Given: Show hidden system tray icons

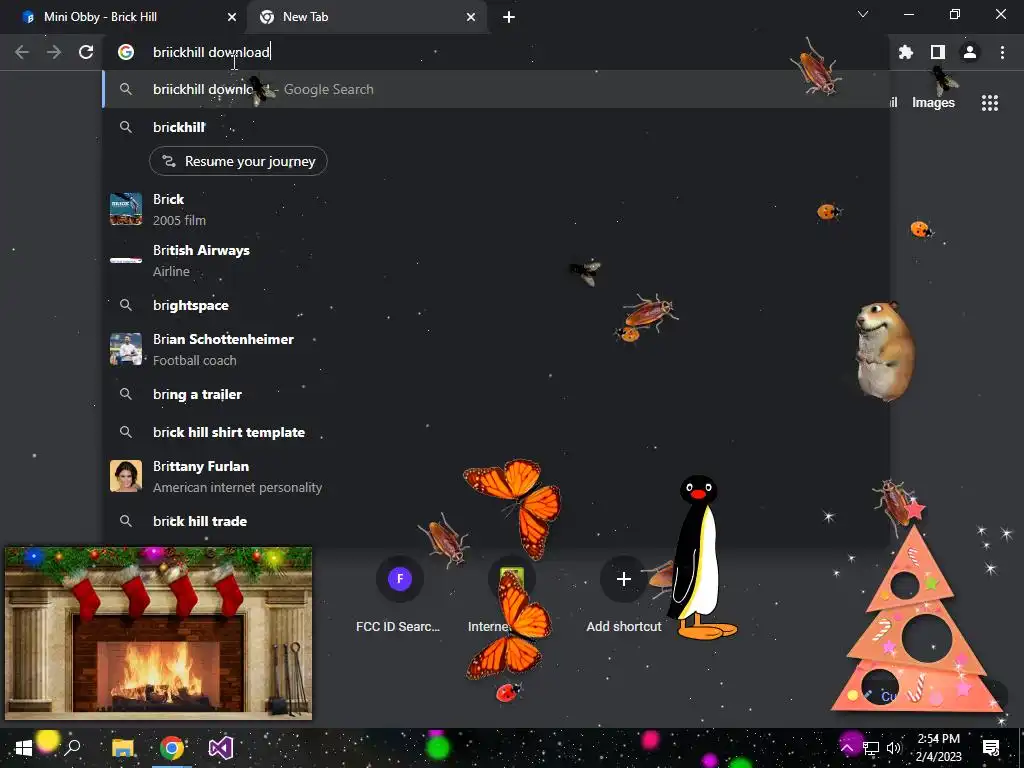Looking at the screenshot, I should click(x=846, y=748).
